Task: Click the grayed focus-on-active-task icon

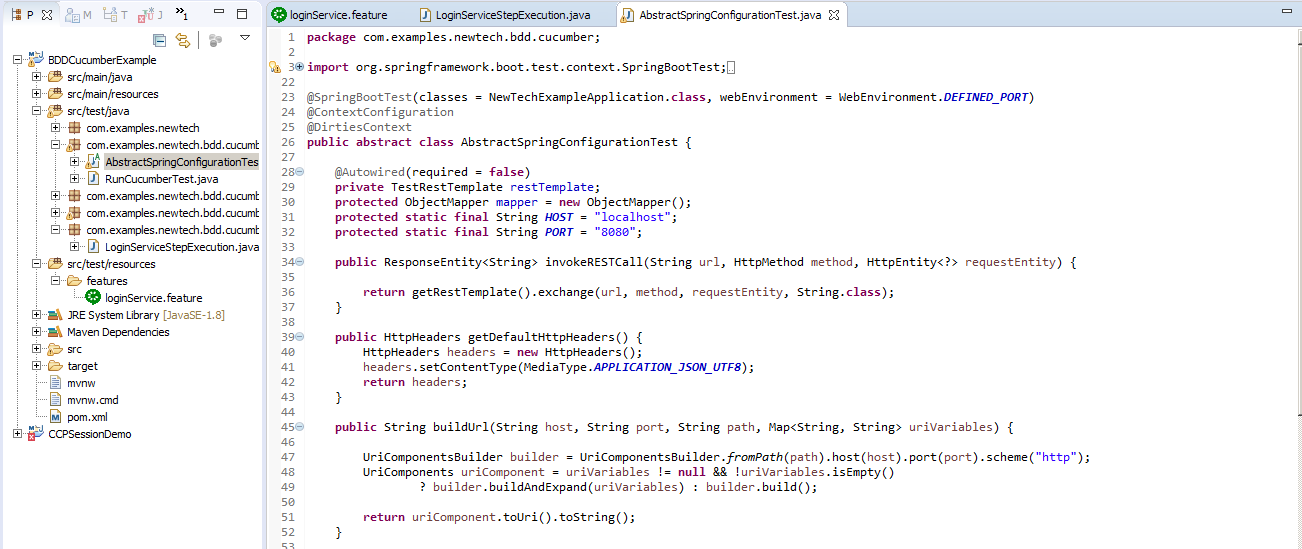Action: [214, 40]
